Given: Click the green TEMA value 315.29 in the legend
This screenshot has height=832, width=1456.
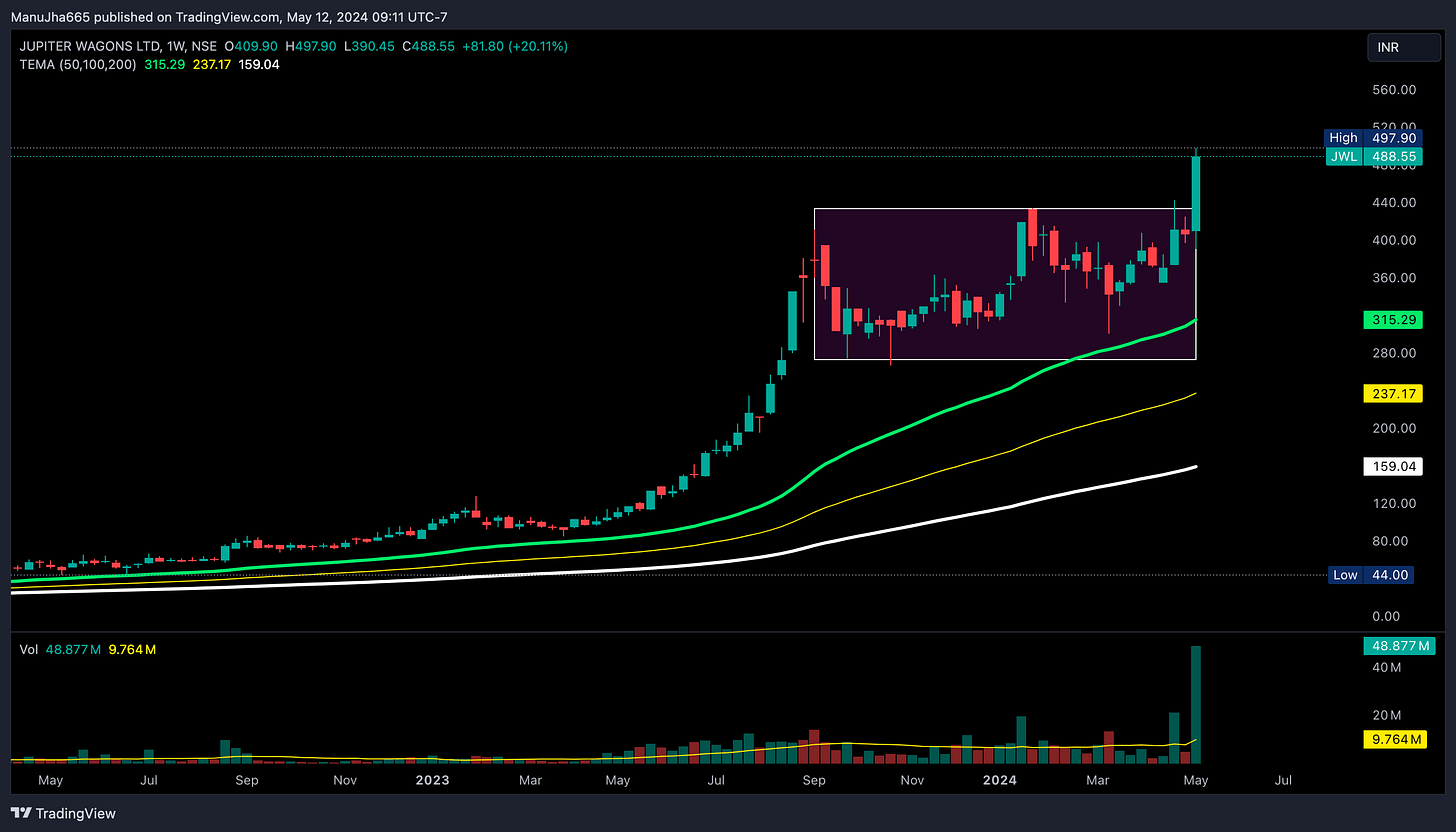Looking at the screenshot, I should [164, 64].
